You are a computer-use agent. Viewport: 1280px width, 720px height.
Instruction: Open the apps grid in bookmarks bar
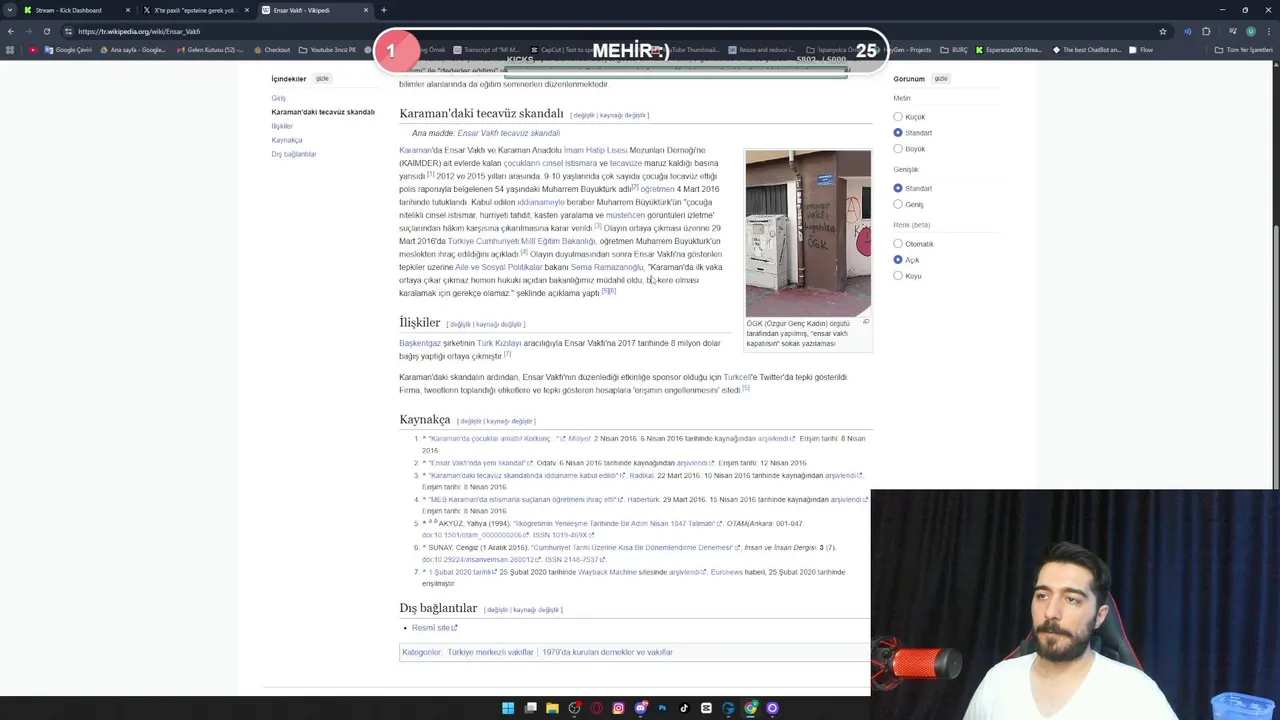click(10, 49)
